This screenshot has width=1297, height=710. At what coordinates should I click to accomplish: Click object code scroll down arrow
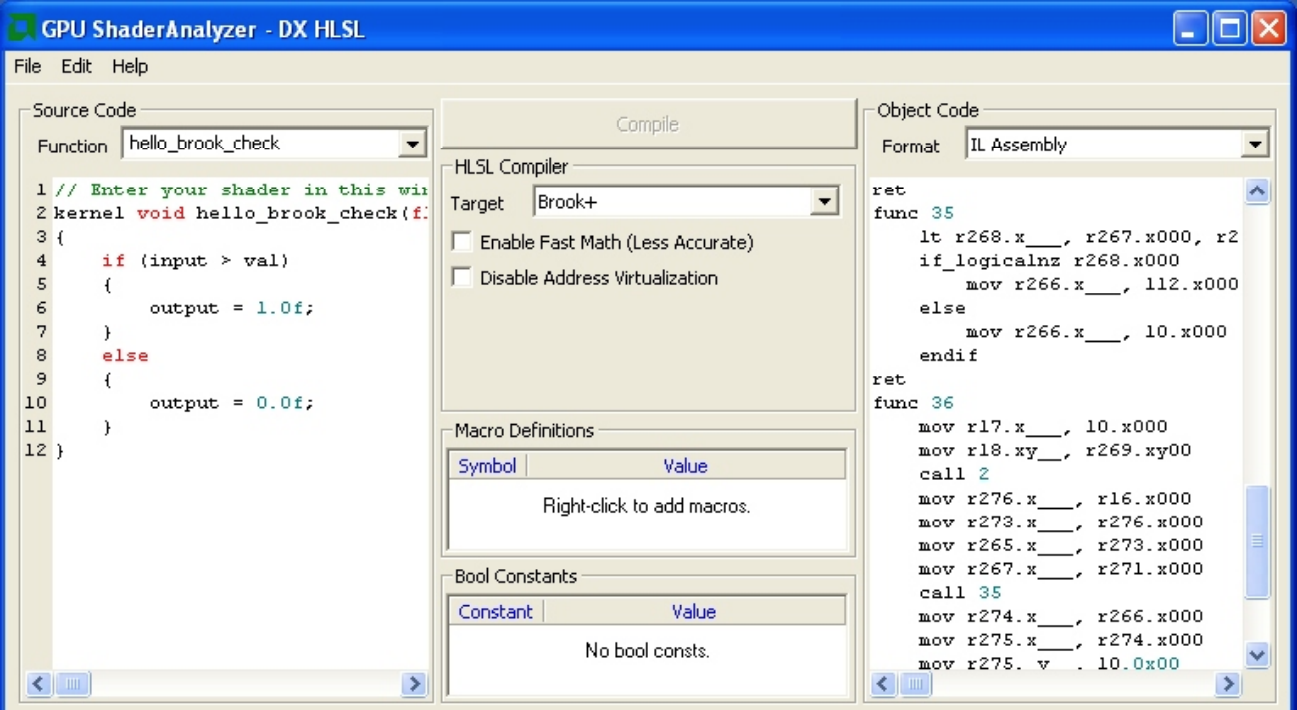tap(1257, 655)
